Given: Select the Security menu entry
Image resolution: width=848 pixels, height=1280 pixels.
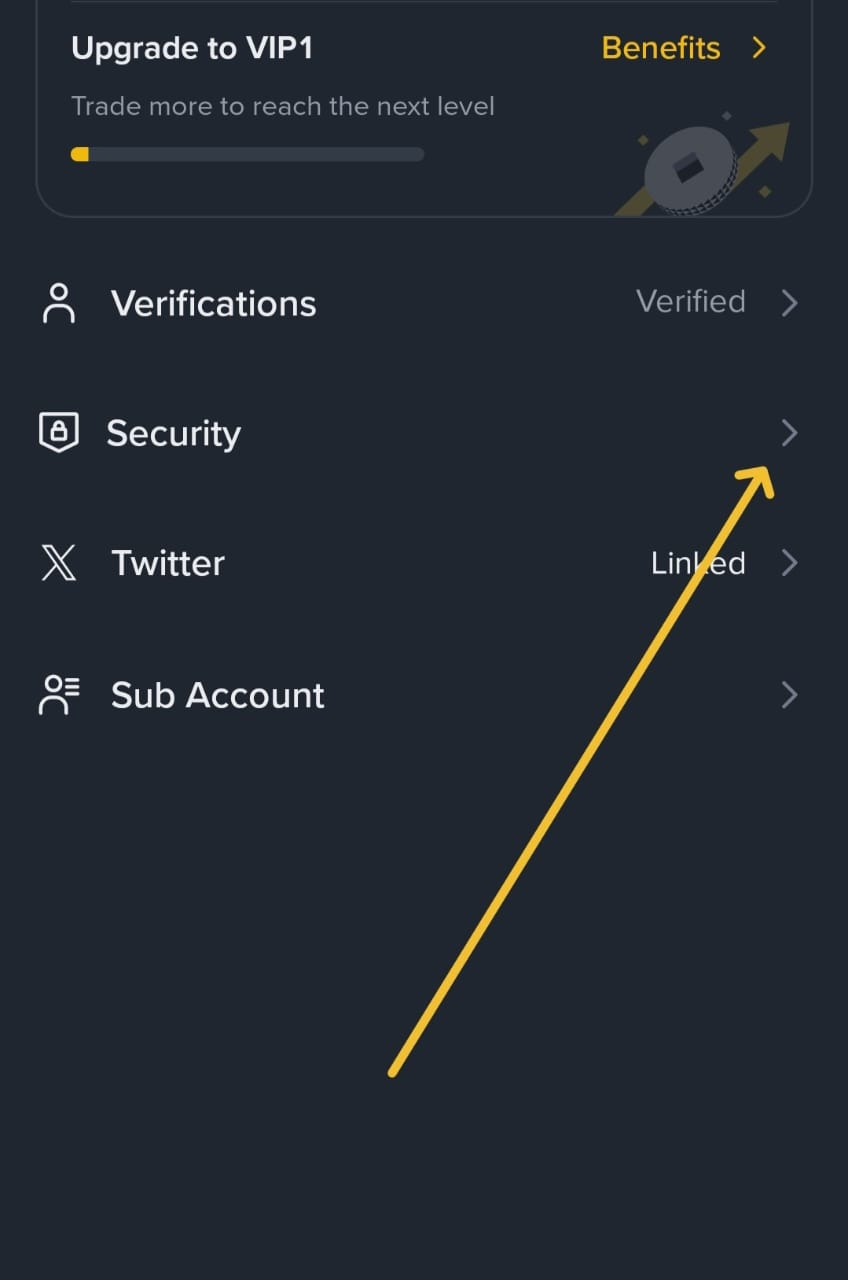Looking at the screenshot, I should pyautogui.click(x=174, y=433).
